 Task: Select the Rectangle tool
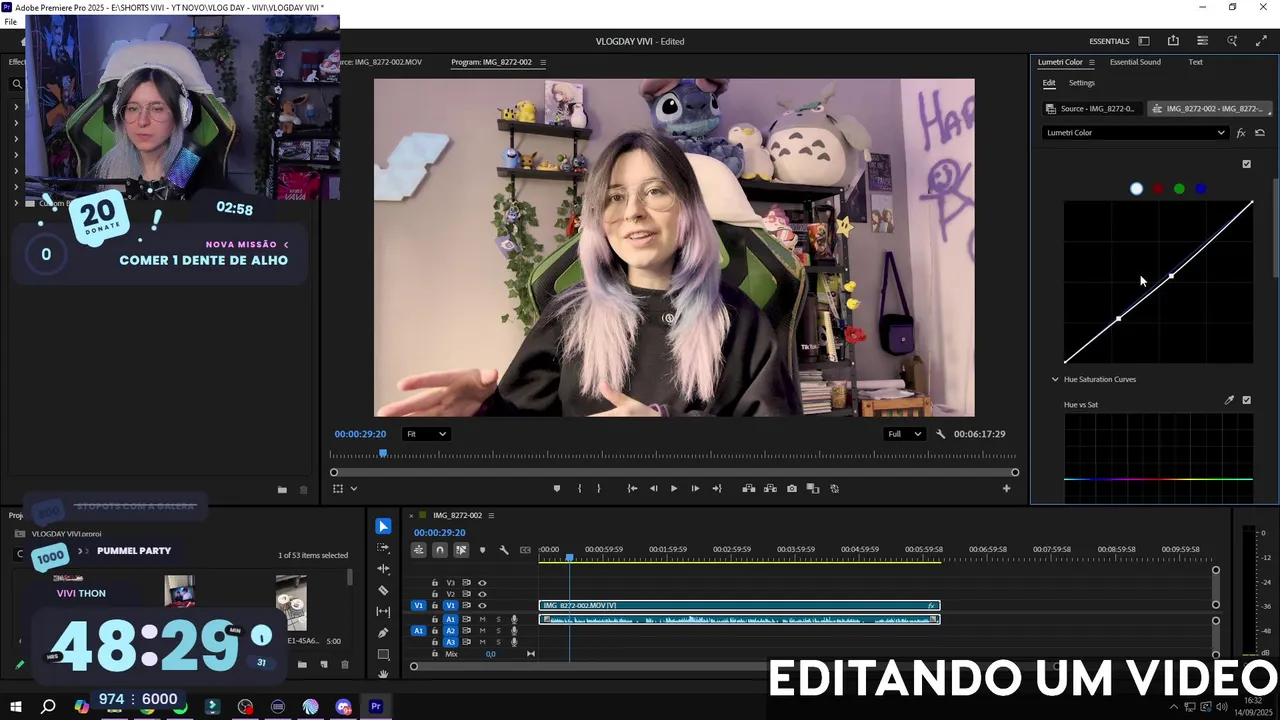(x=383, y=654)
